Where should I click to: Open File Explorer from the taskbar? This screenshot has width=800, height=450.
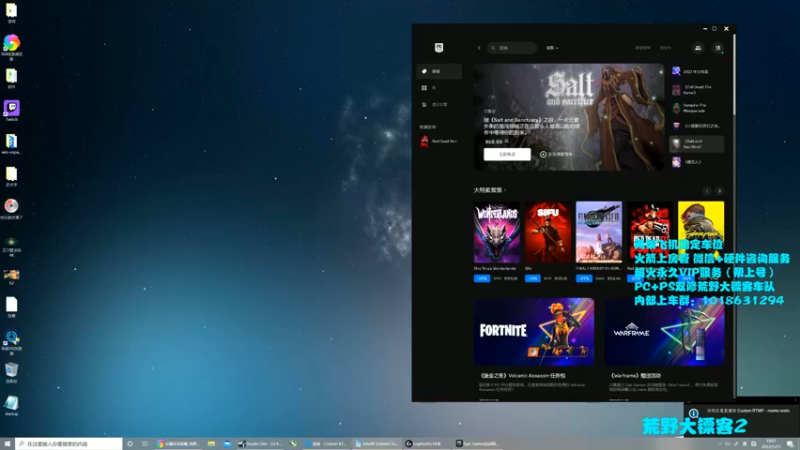click(211, 444)
